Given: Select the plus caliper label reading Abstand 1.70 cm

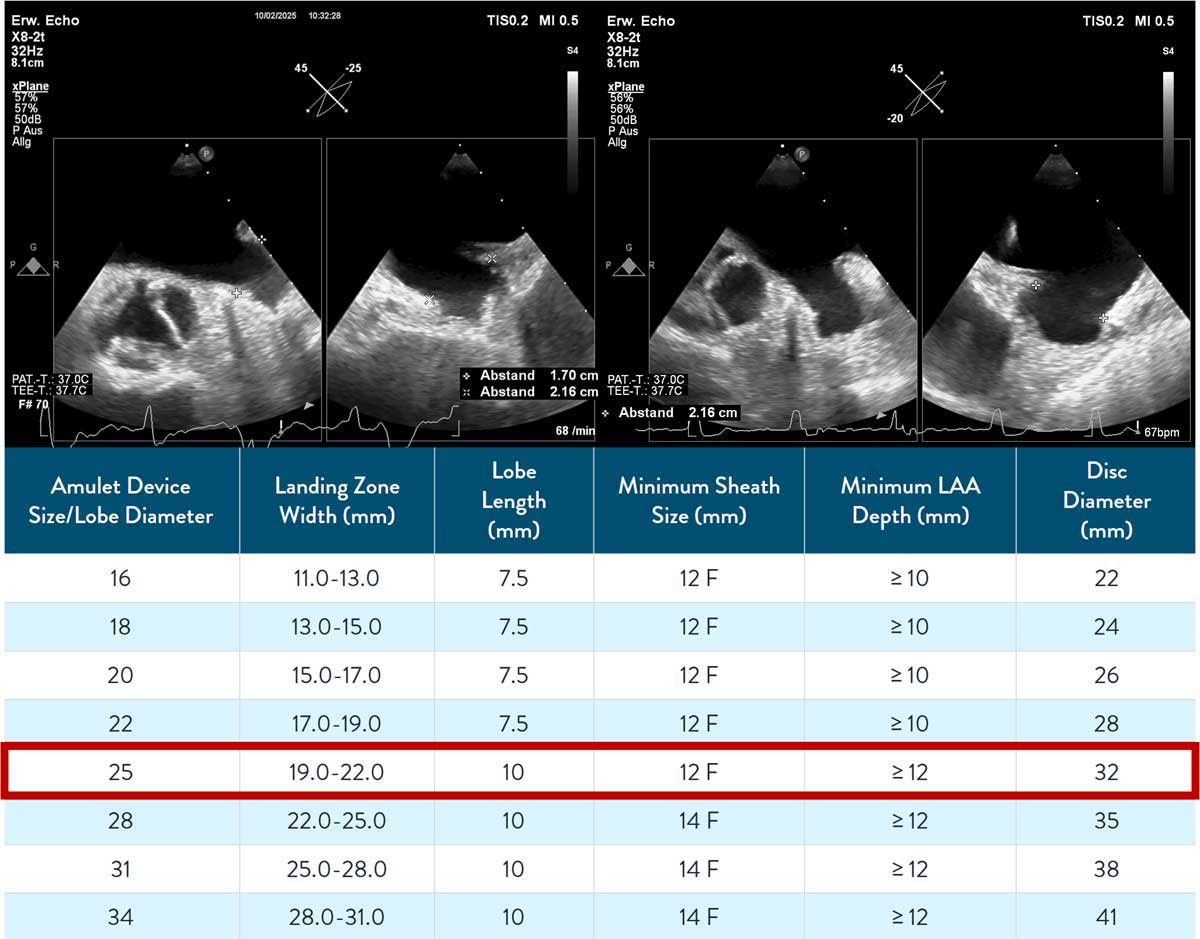Looking at the screenshot, I should pos(530,376).
